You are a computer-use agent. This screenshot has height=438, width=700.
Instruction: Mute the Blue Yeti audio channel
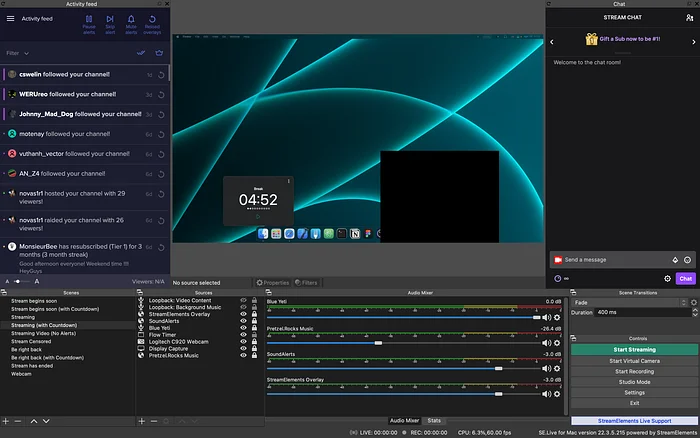tap(547, 316)
